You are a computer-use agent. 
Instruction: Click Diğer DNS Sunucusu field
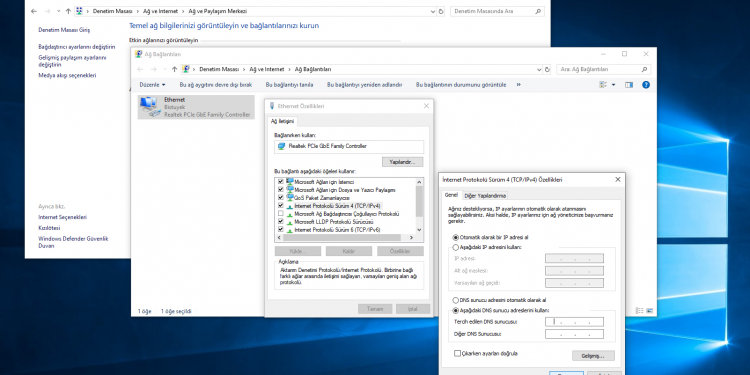point(574,334)
